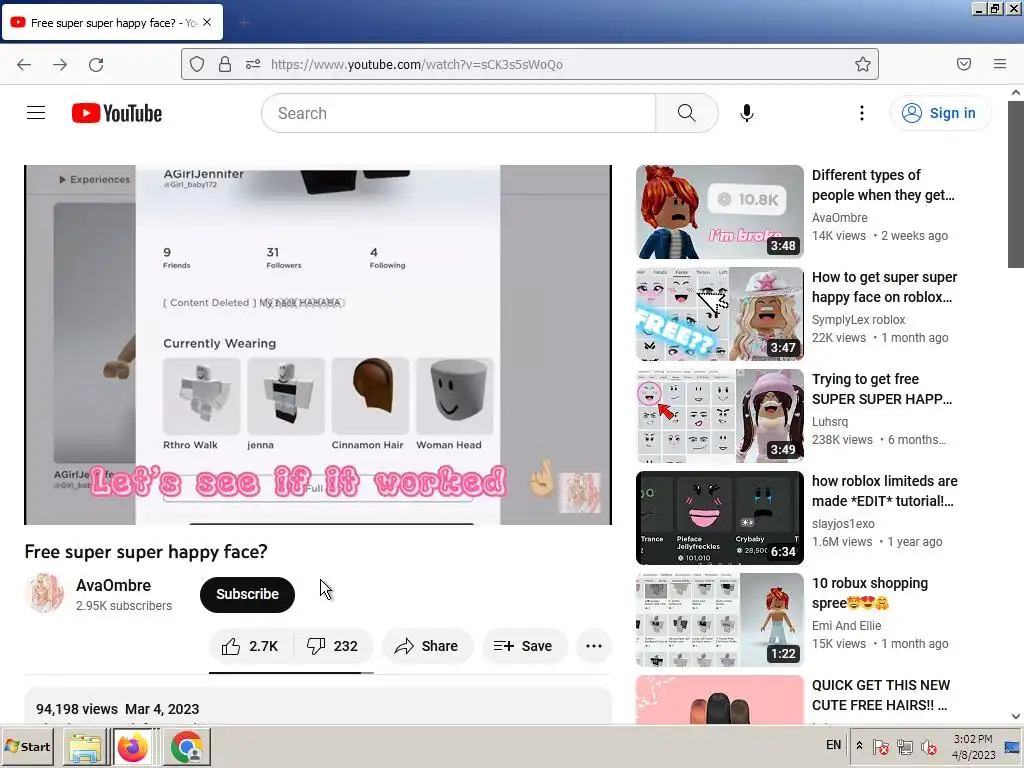Open Firefox from the taskbar
The image size is (1024, 768).
click(x=133, y=746)
